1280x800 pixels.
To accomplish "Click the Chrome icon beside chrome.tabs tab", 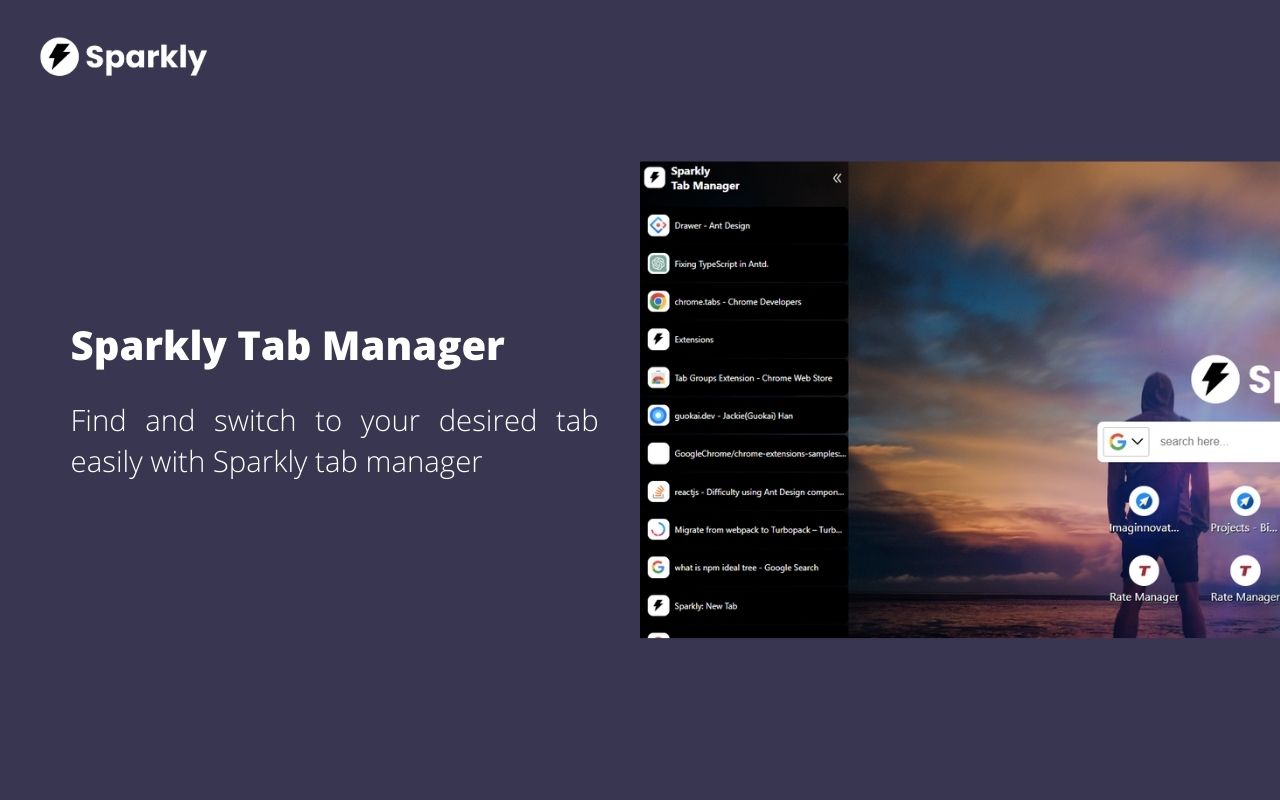I will (x=658, y=301).
